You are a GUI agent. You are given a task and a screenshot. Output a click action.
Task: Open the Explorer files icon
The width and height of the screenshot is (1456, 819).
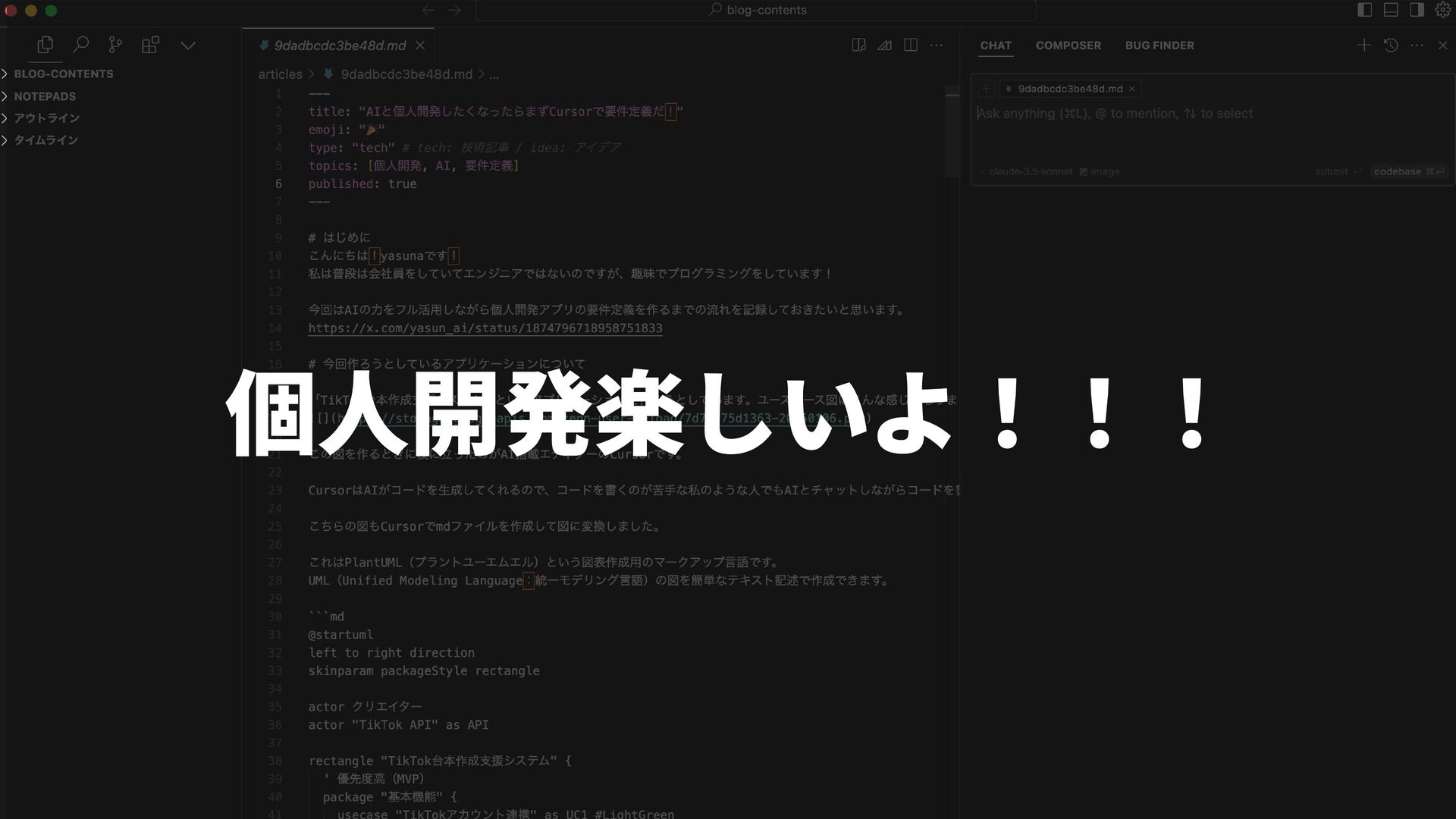45,45
